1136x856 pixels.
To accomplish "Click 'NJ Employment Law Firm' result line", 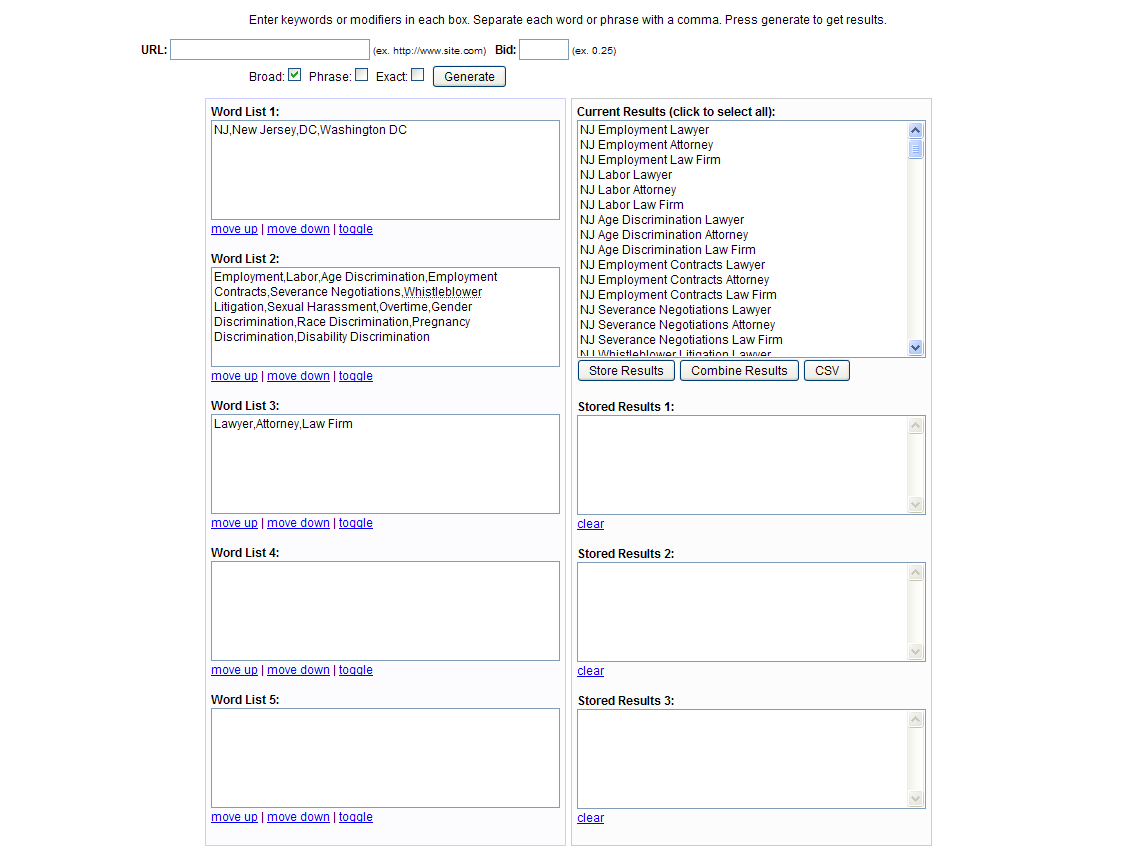I will (x=650, y=160).
